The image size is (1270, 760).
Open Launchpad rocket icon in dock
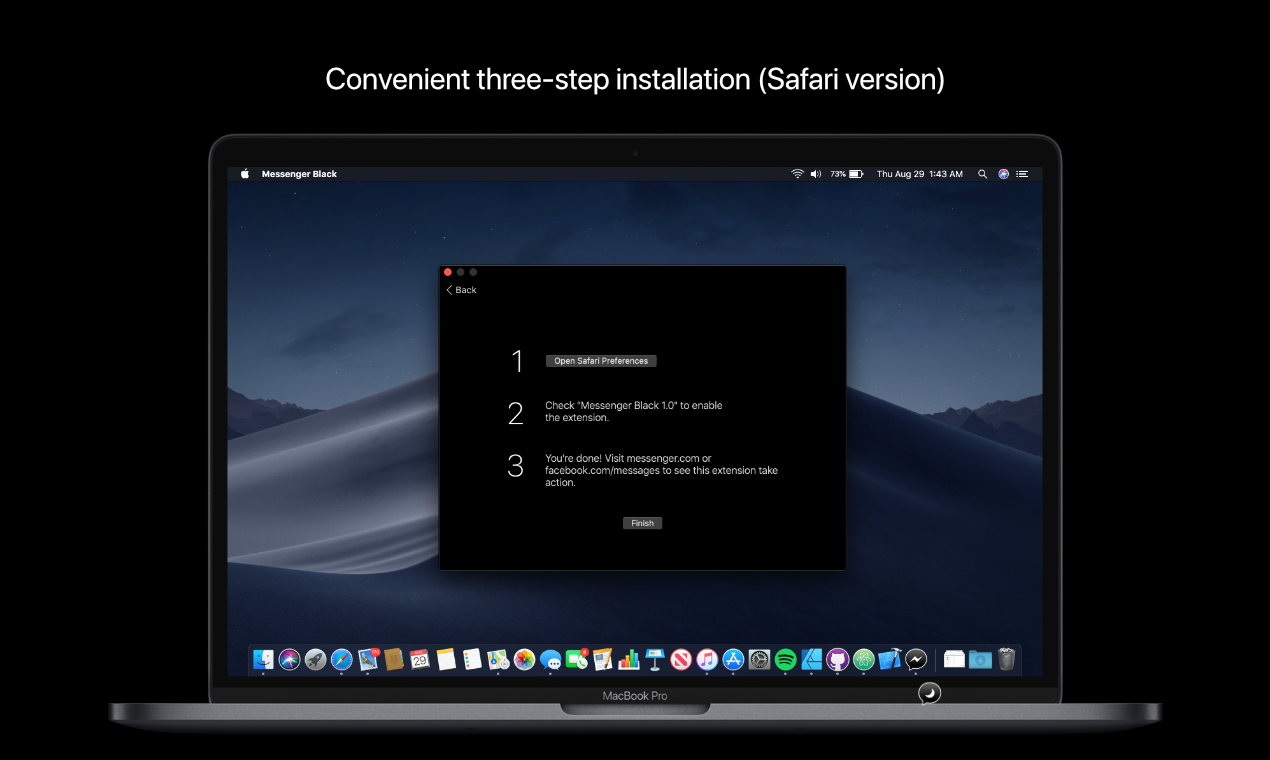[316, 659]
